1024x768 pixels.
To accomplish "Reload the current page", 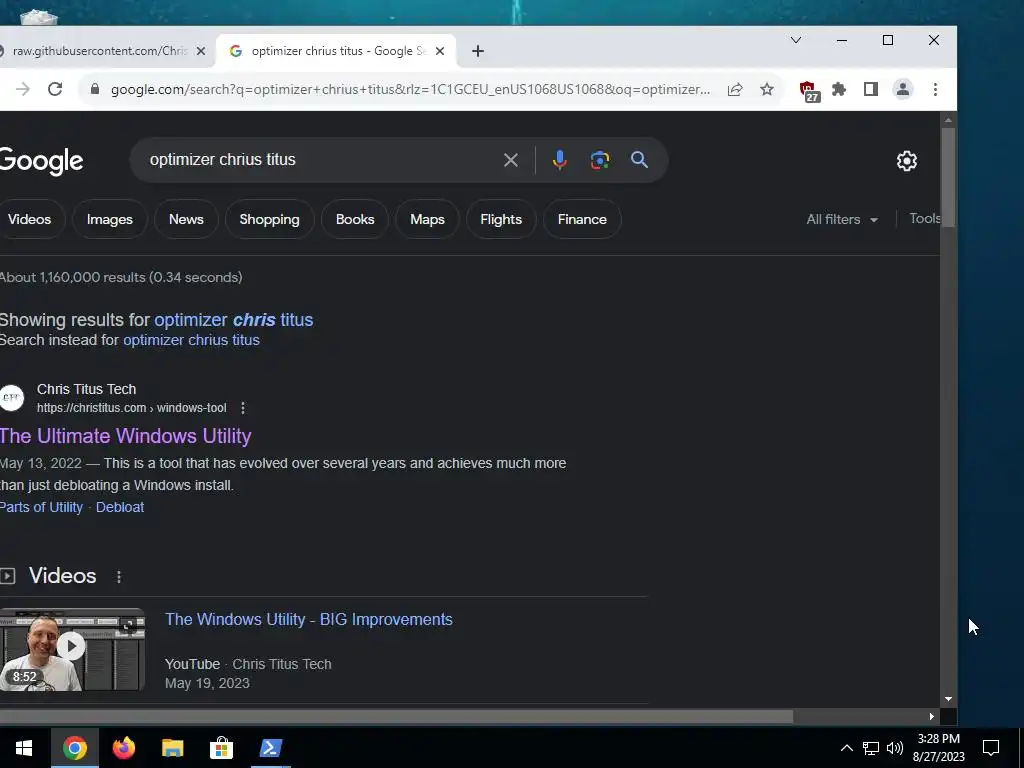I will [56, 89].
